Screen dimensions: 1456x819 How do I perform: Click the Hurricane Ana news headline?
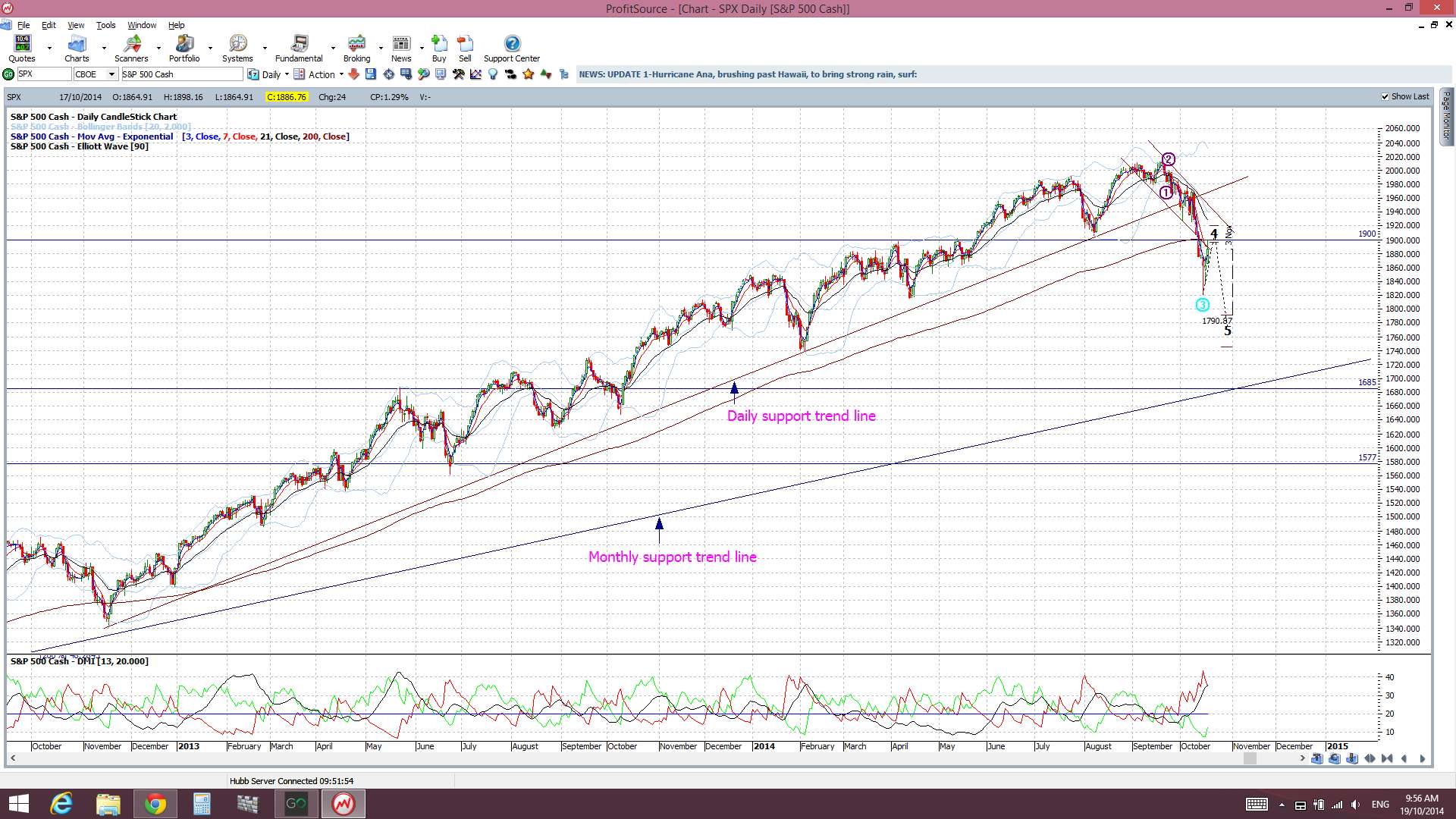tap(748, 74)
